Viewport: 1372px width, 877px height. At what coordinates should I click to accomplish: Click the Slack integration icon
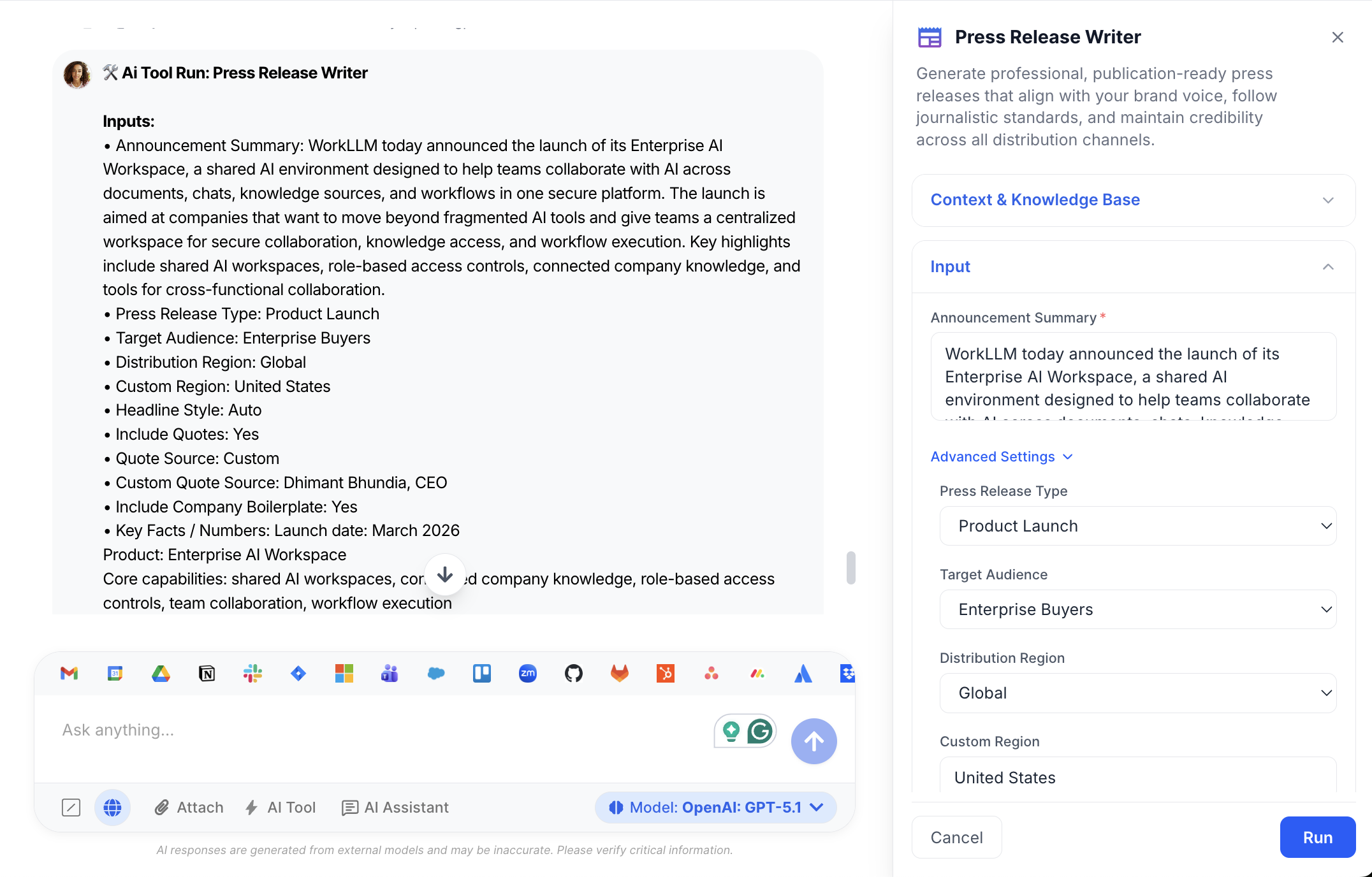click(253, 674)
